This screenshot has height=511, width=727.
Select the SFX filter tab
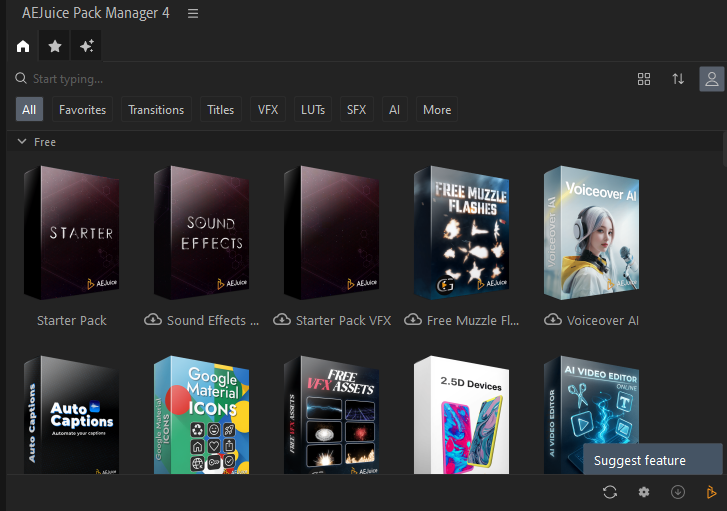(x=357, y=109)
